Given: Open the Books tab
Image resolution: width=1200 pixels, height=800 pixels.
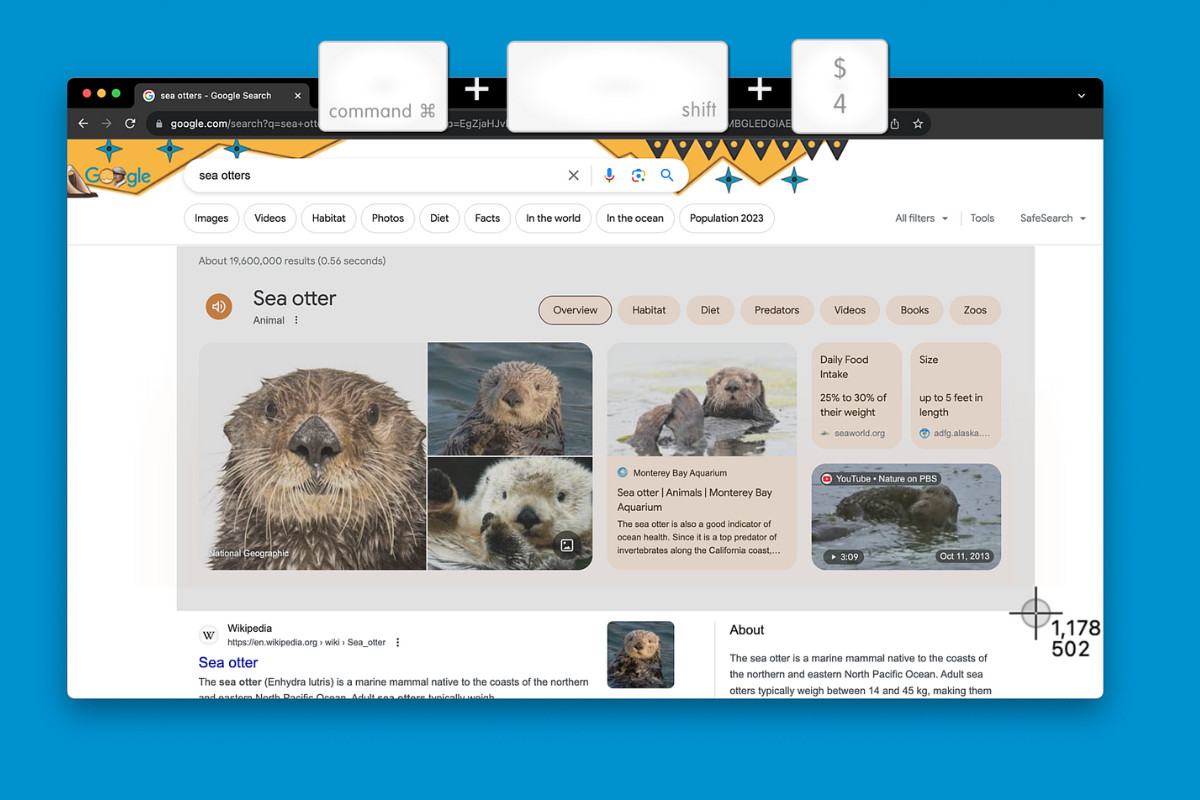Looking at the screenshot, I should (x=915, y=310).
